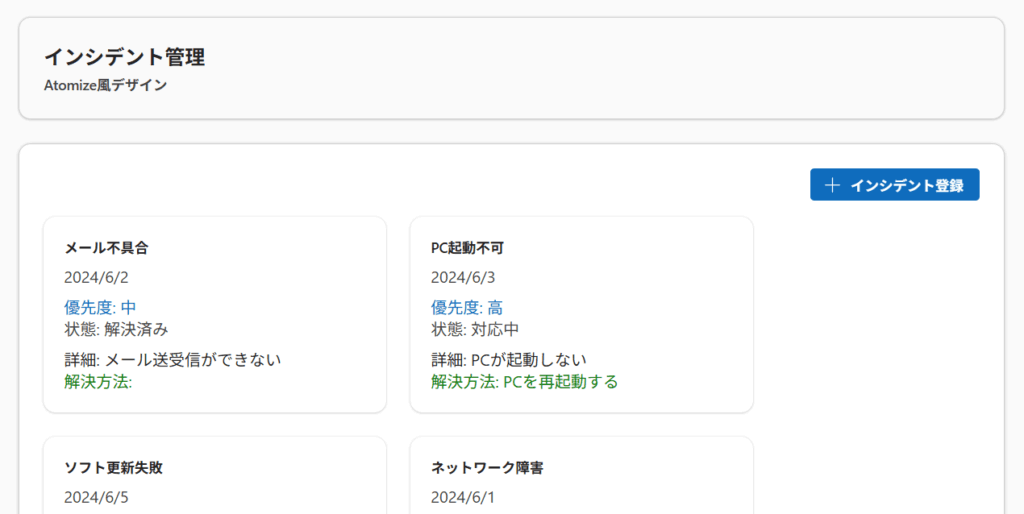Image resolution: width=1024 pixels, height=514 pixels.
Task: Click the 優先度: 高 priority label
Action: [467, 307]
